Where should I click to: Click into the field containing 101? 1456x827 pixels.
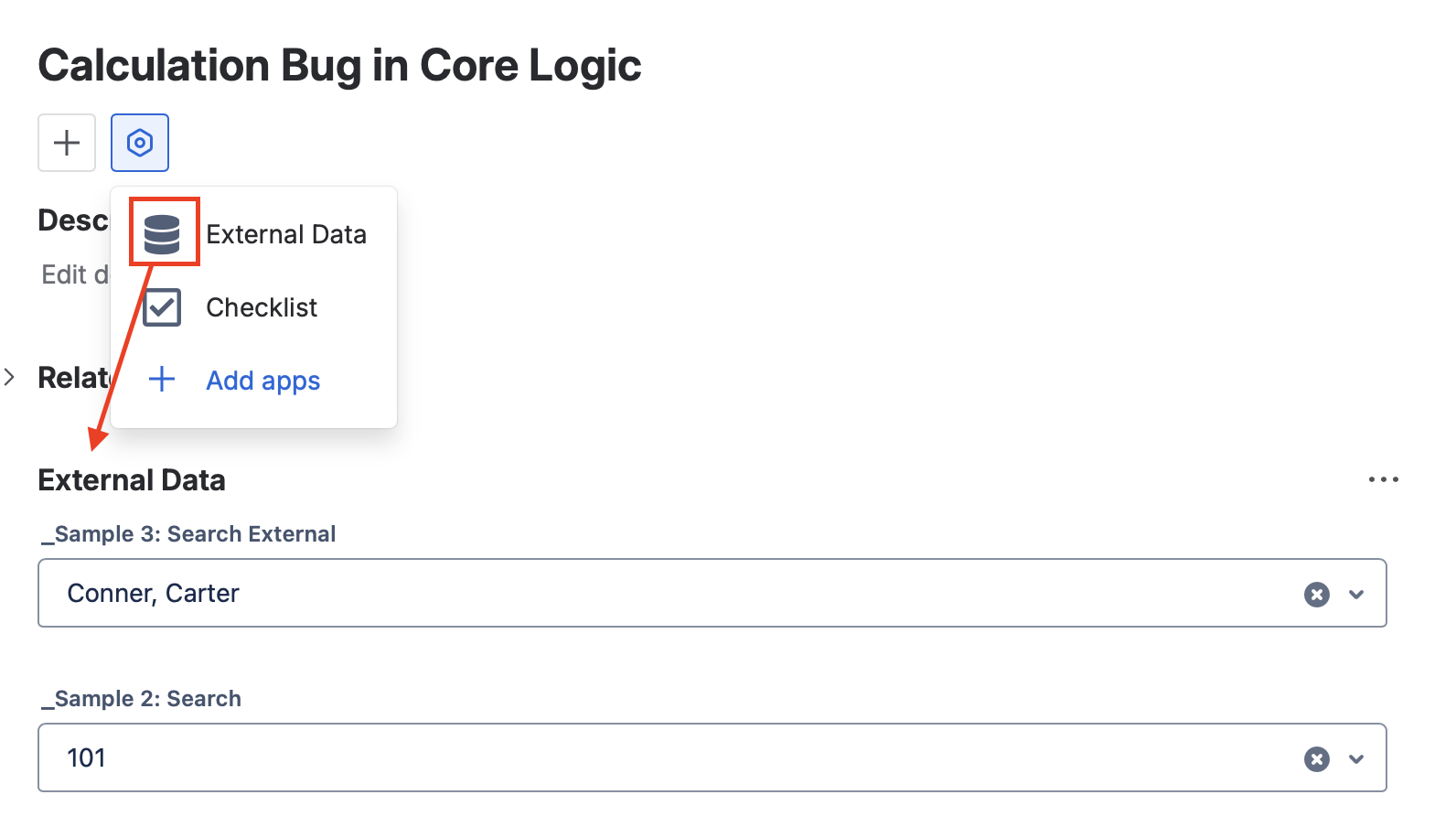click(640, 758)
